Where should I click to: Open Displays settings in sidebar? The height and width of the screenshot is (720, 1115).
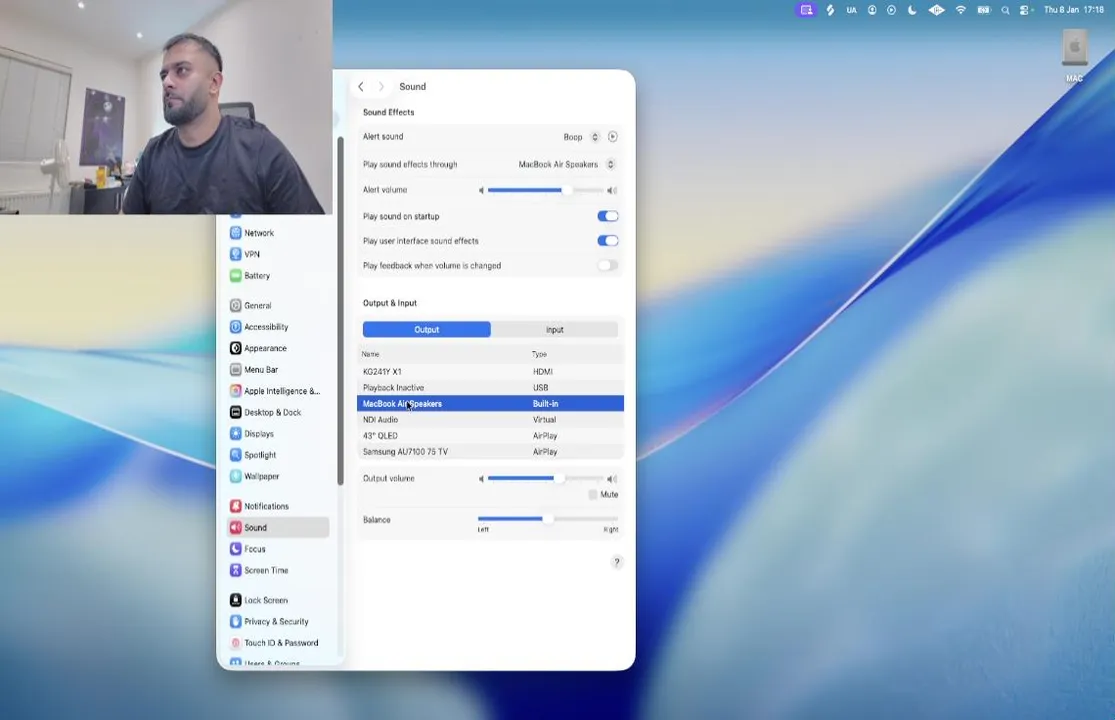(x=252, y=434)
